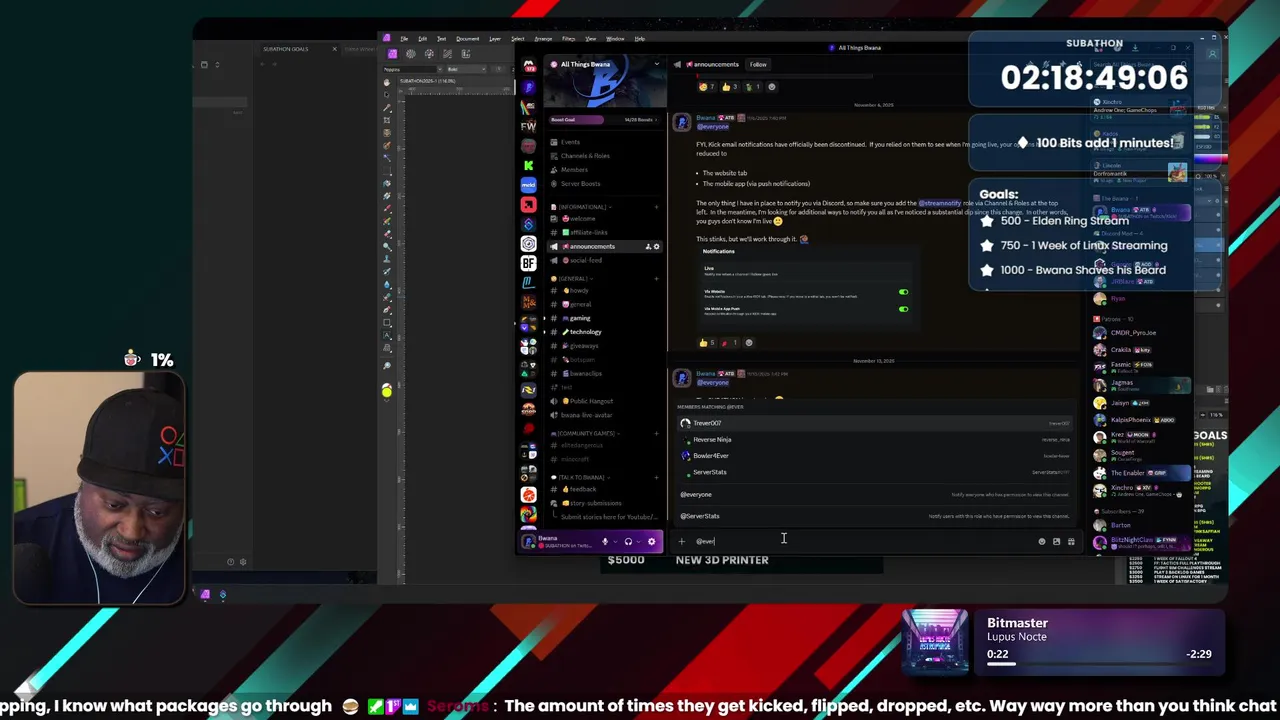The height and width of the screenshot is (720, 1280).
Task: Click the plus attachment button in message box
Action: pyautogui.click(x=682, y=541)
